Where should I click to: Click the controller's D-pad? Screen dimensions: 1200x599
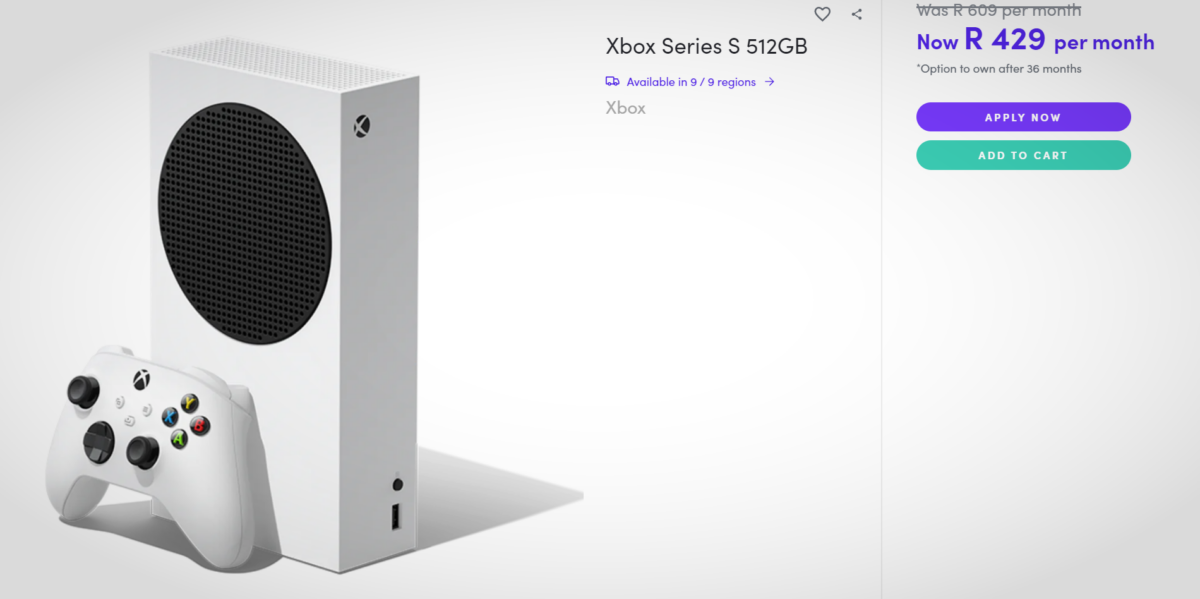coord(98,441)
